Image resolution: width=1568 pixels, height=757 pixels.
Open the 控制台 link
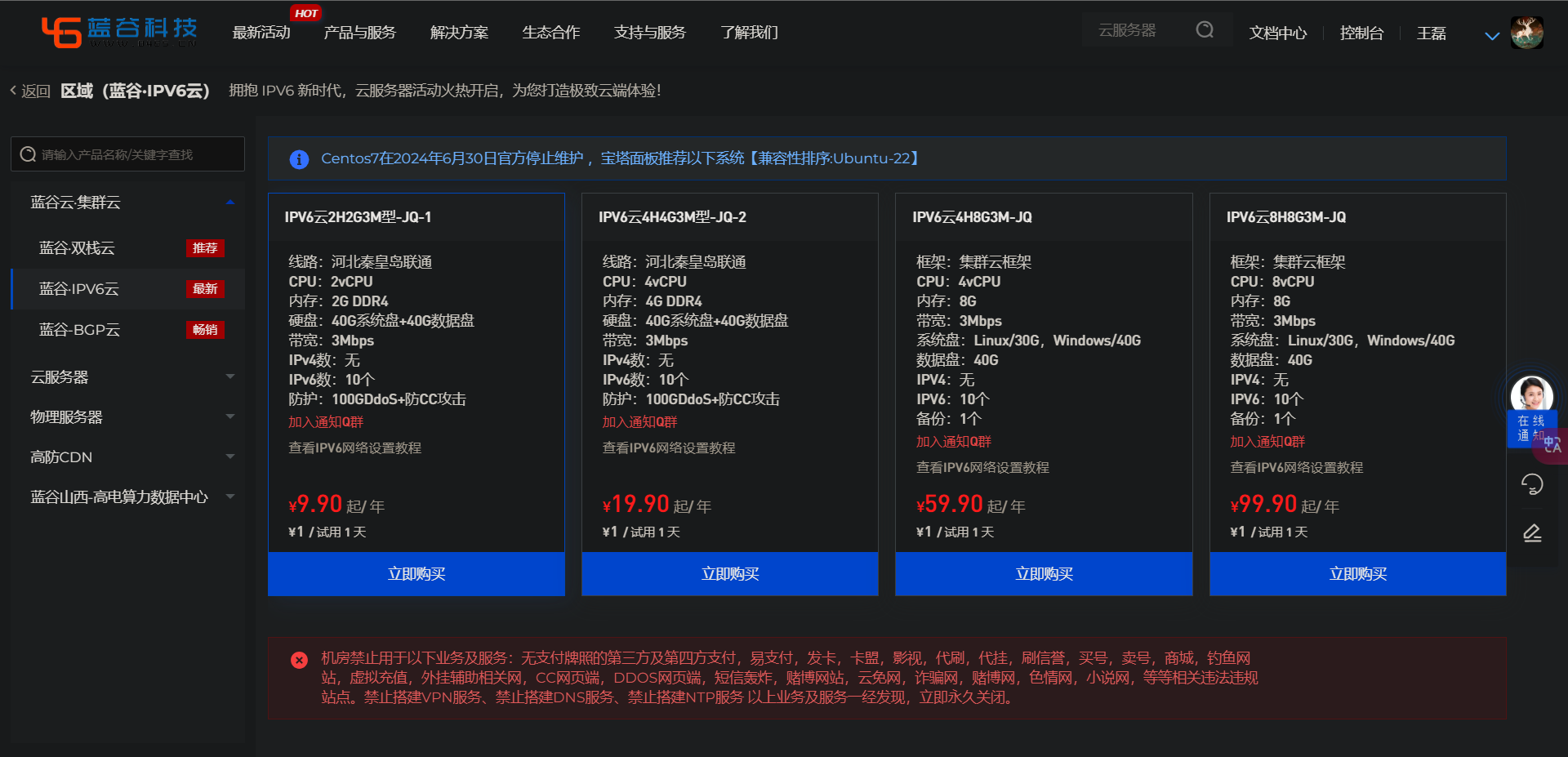(x=1362, y=33)
